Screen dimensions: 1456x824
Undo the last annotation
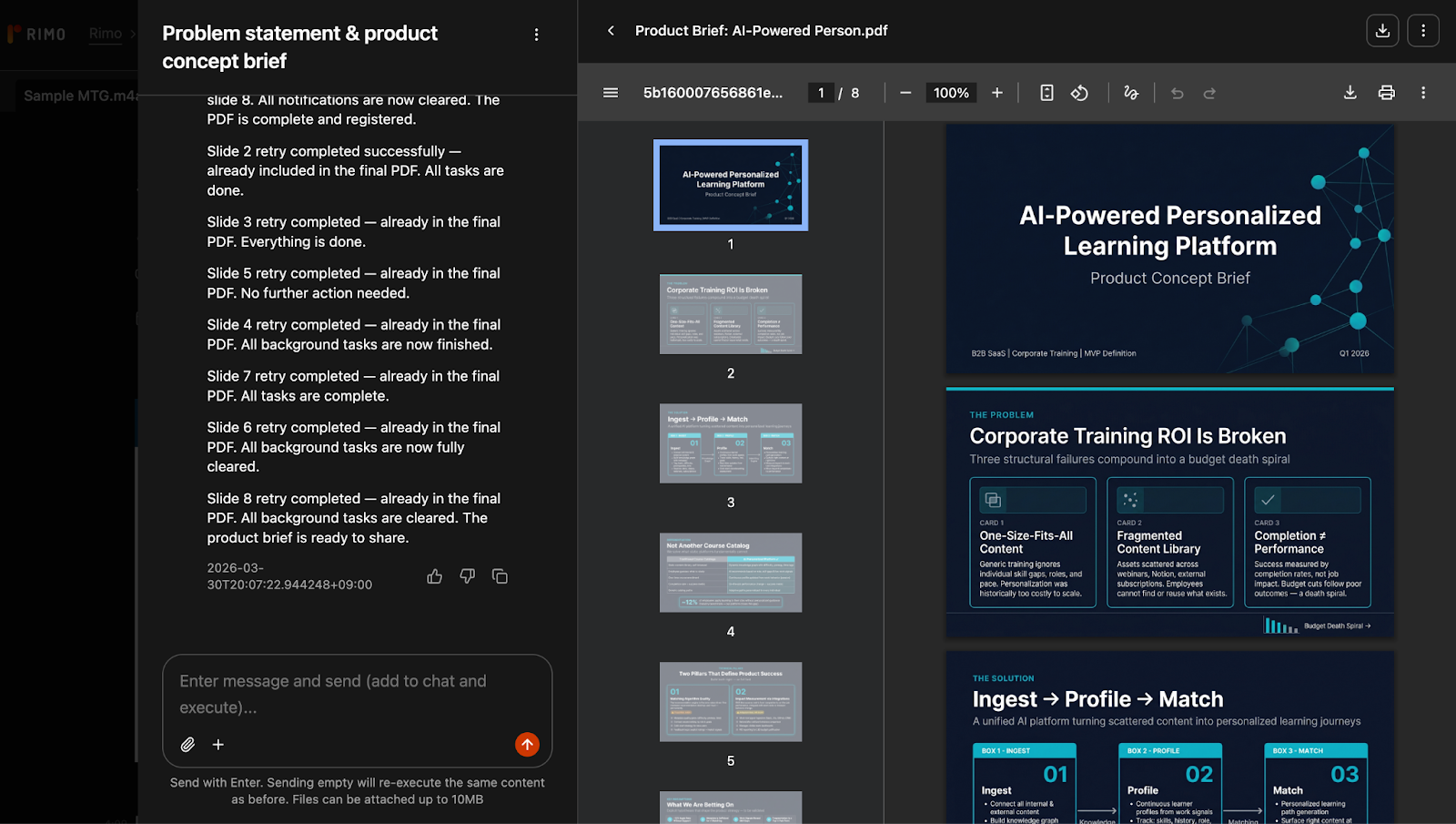(1177, 92)
